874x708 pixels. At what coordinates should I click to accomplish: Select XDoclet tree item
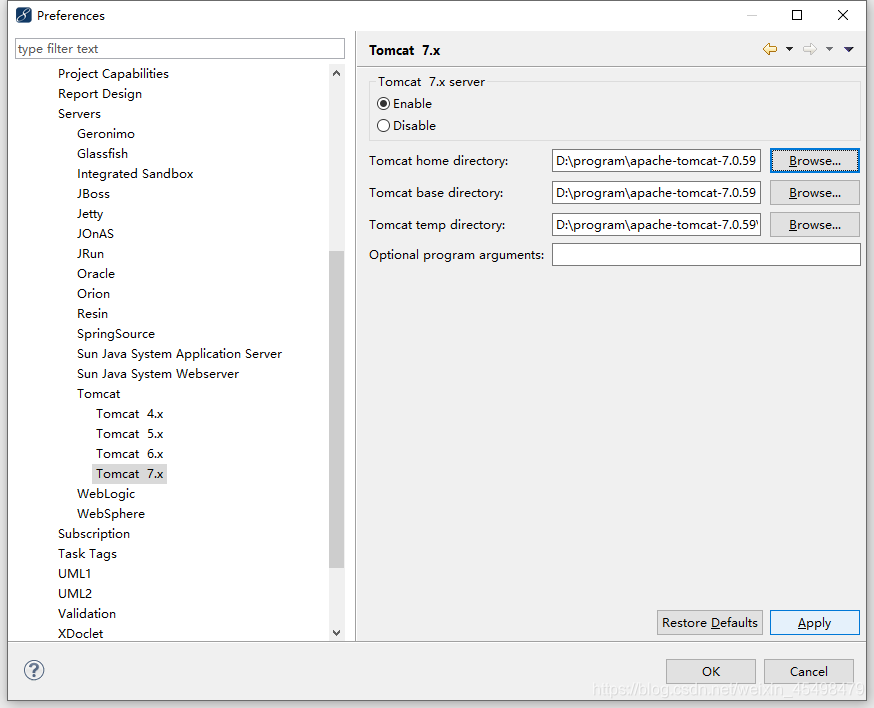pyautogui.click(x=80, y=634)
